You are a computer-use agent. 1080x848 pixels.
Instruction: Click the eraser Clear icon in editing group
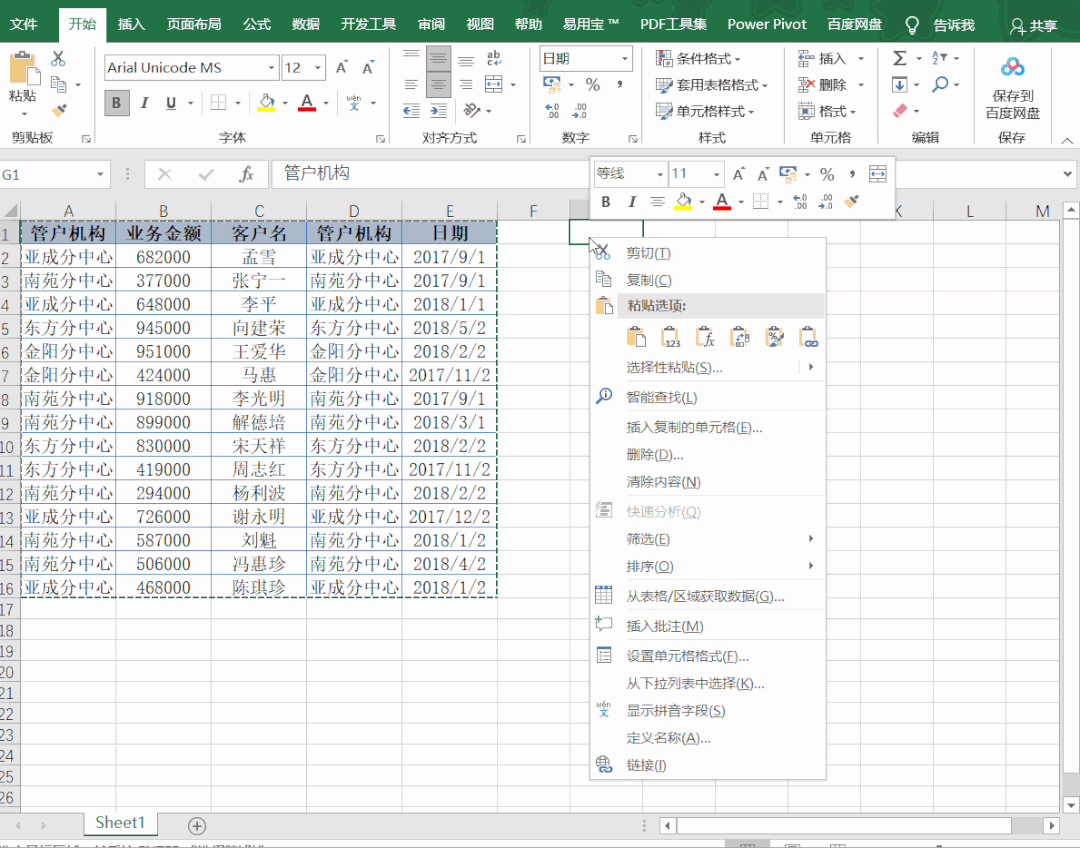(x=900, y=110)
